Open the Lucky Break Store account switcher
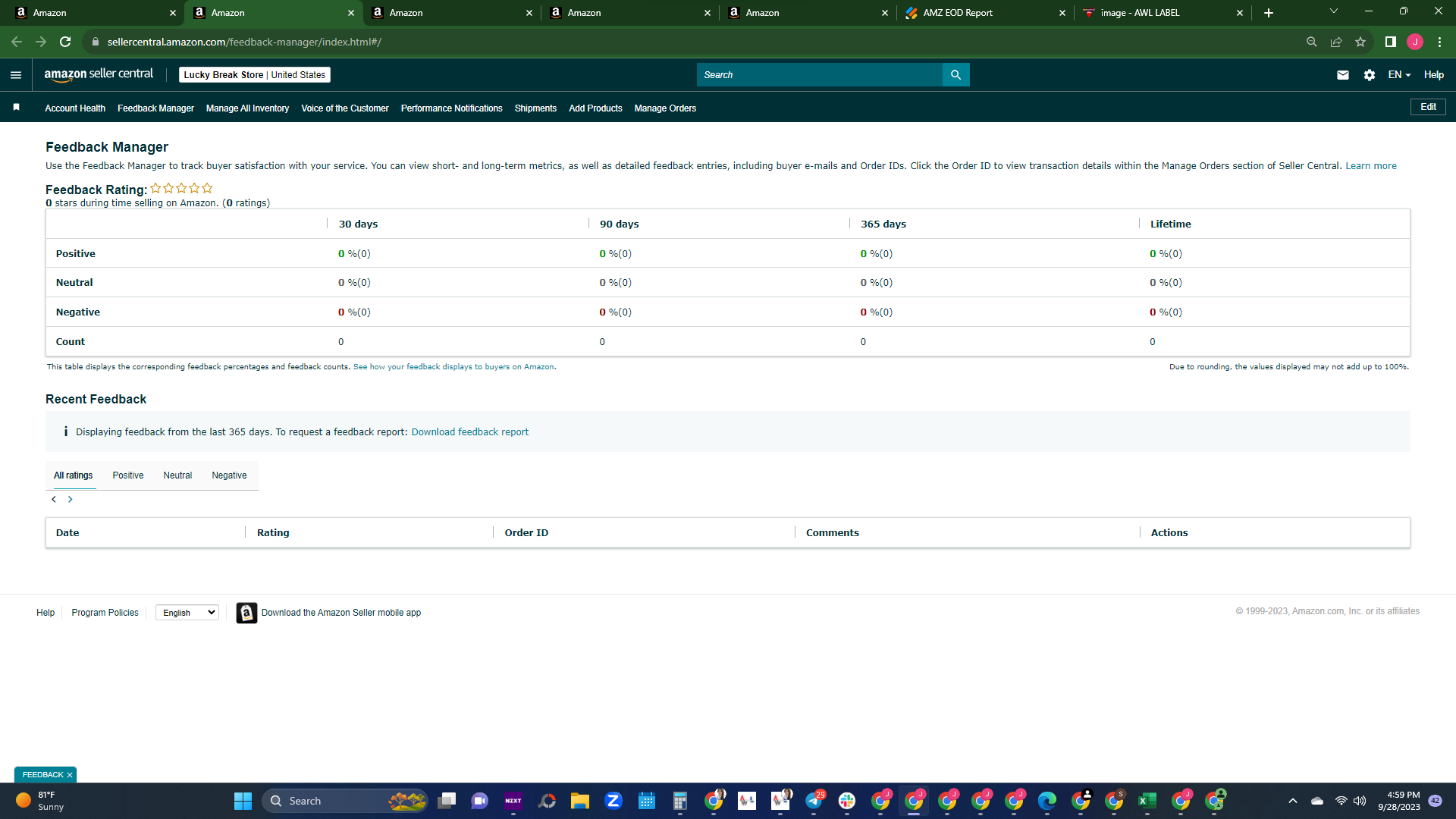This screenshot has width=1456, height=819. 255,75
